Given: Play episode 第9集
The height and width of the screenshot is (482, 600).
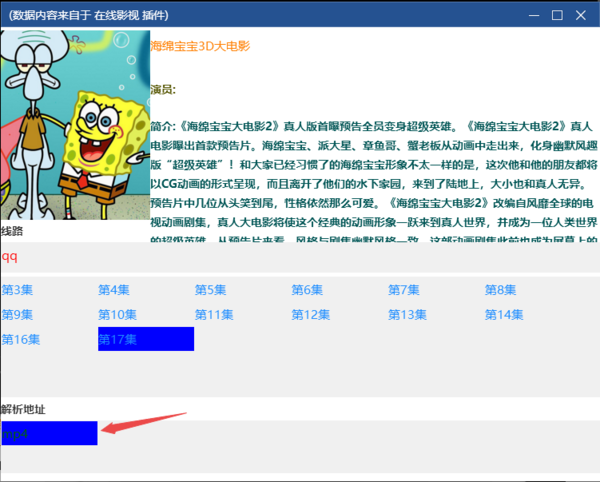Looking at the screenshot, I should (17, 315).
